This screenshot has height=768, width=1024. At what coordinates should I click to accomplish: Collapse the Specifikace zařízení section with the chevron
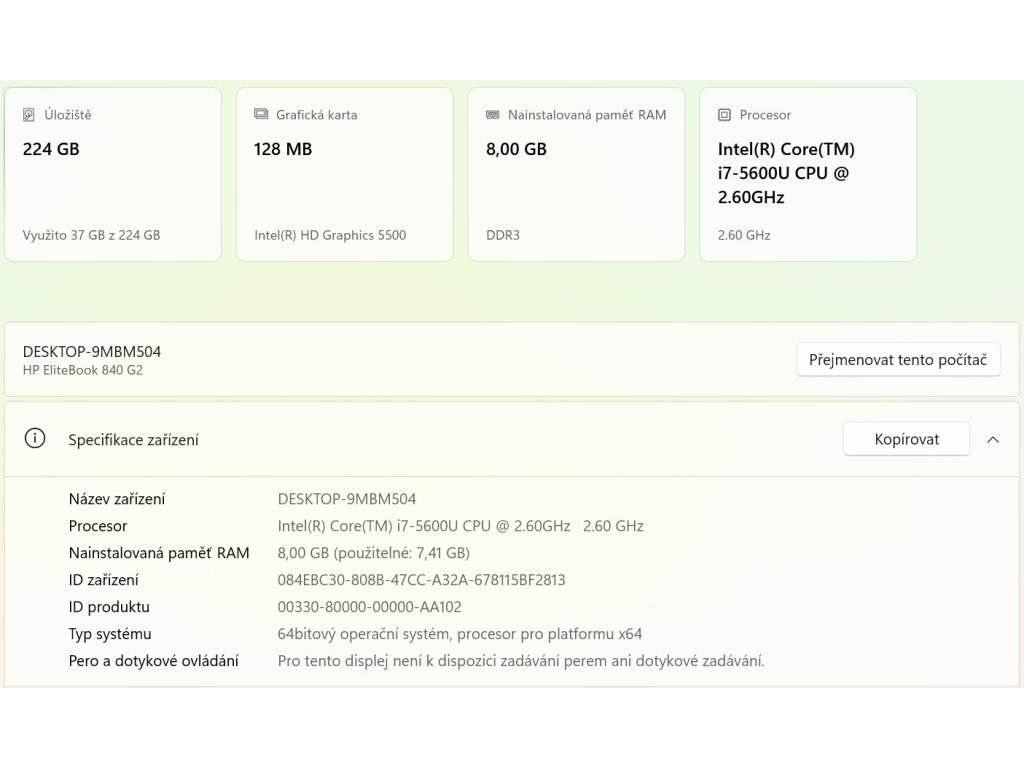(x=993, y=440)
